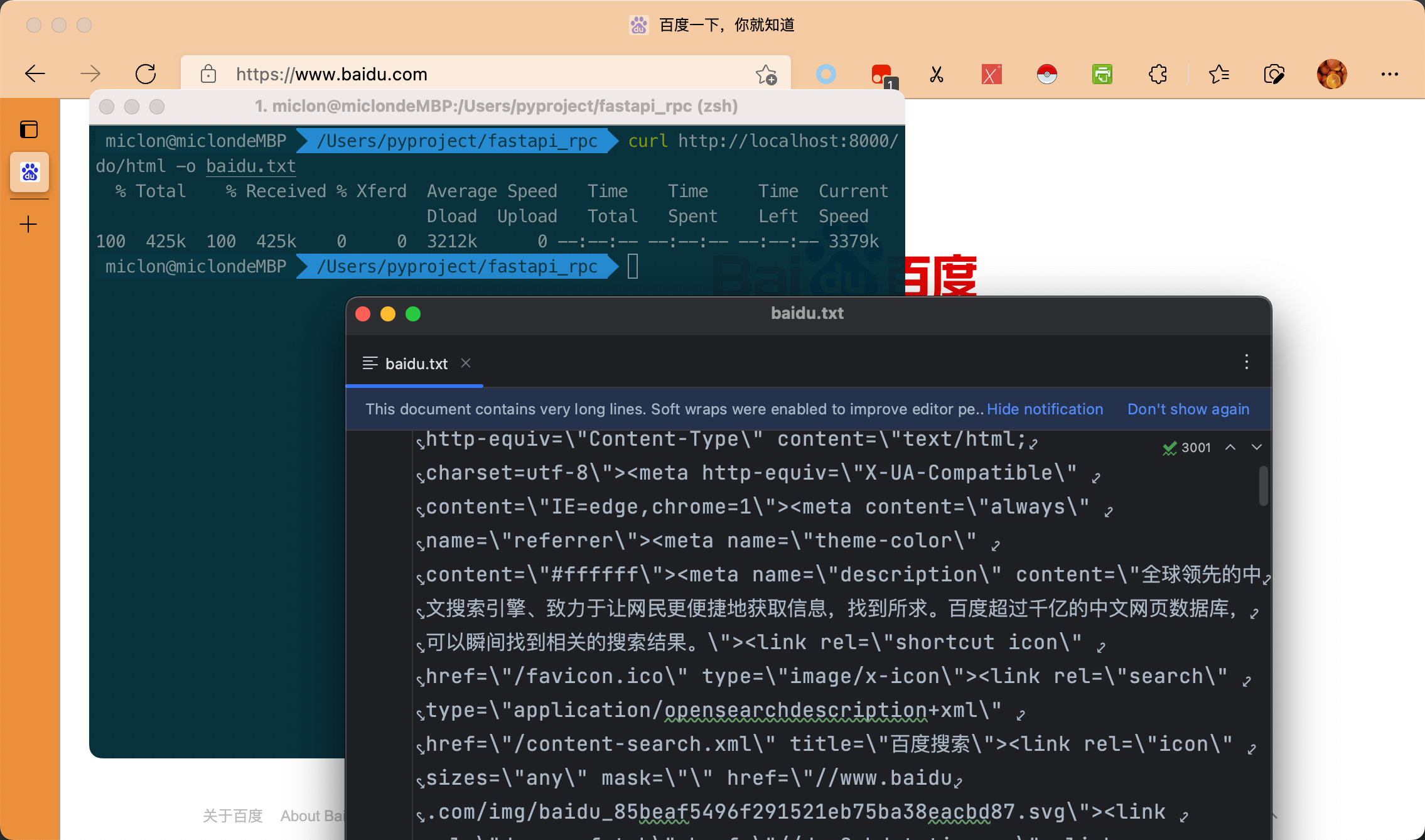
Task: Open editor tab options three-dot menu
Action: pyautogui.click(x=1246, y=362)
